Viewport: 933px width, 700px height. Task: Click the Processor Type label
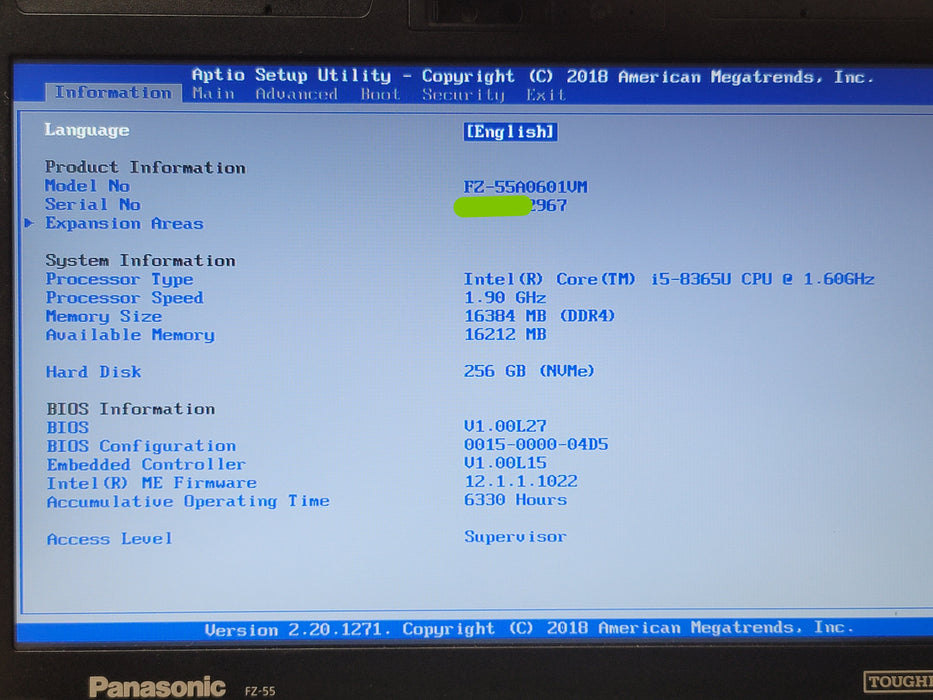click(120, 279)
